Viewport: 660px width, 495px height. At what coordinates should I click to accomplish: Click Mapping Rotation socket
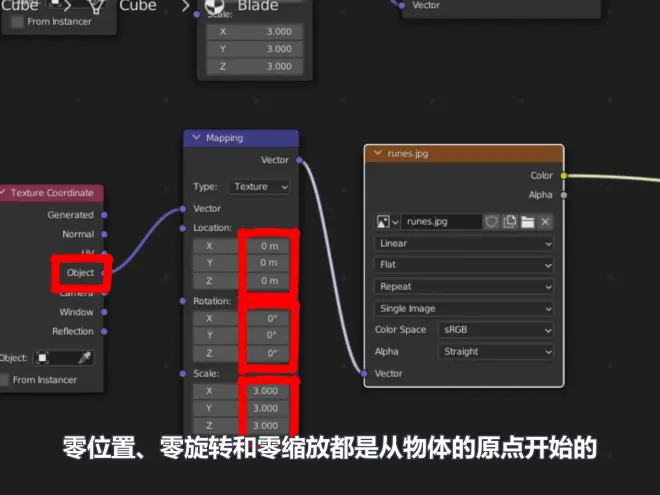tap(183, 301)
